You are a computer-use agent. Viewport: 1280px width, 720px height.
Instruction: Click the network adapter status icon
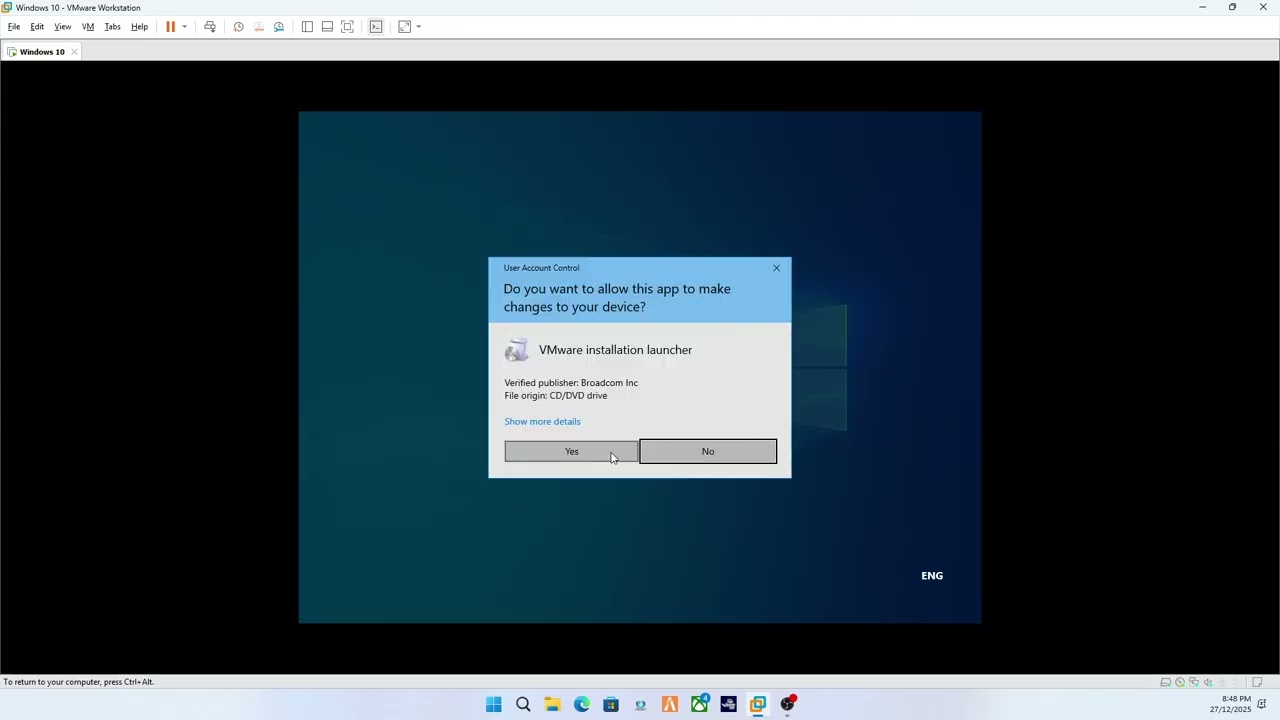[1194, 683]
